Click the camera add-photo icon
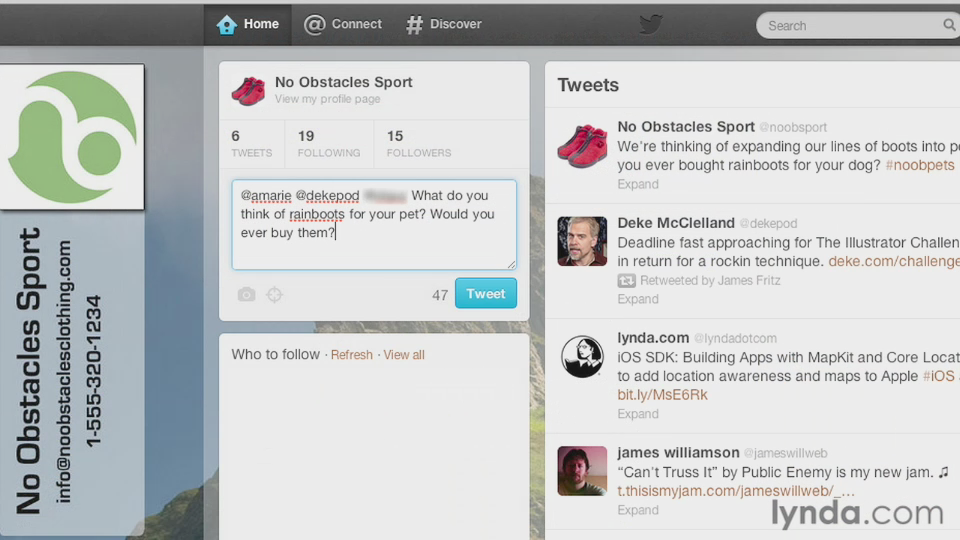960x540 pixels. [x=246, y=294]
